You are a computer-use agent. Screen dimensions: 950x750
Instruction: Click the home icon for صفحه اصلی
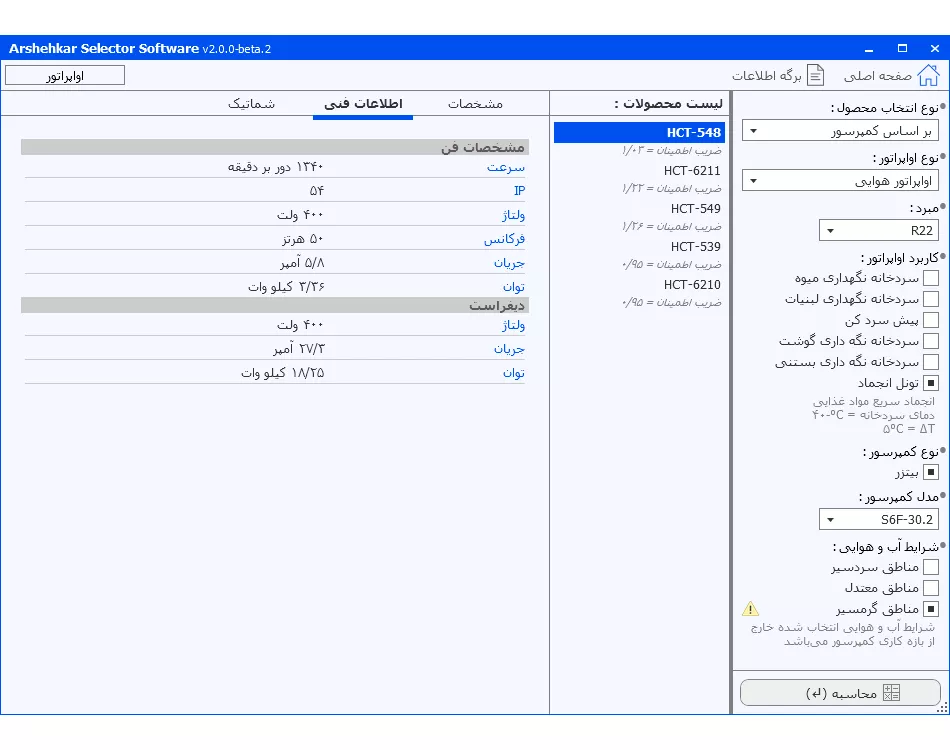(928, 76)
